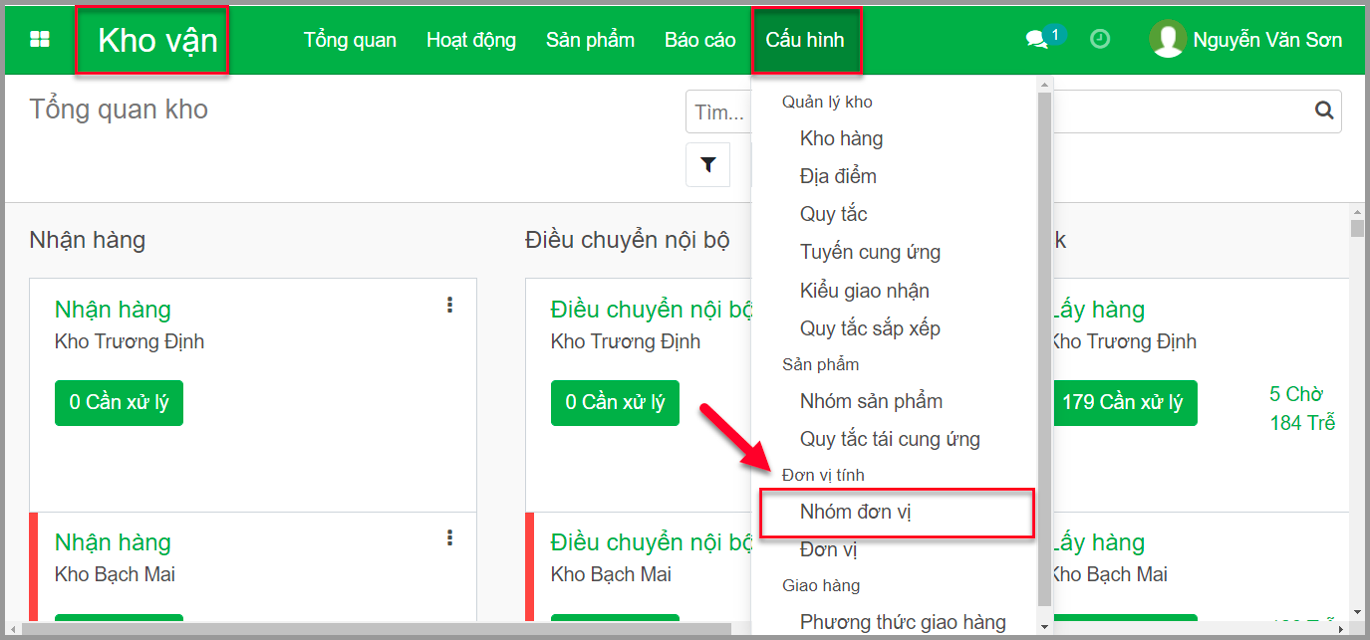Viewport: 1370px width, 640px height.
Task: Open kebab menu on Kho Bạch Mai Nhận hàng card
Action: [450, 538]
